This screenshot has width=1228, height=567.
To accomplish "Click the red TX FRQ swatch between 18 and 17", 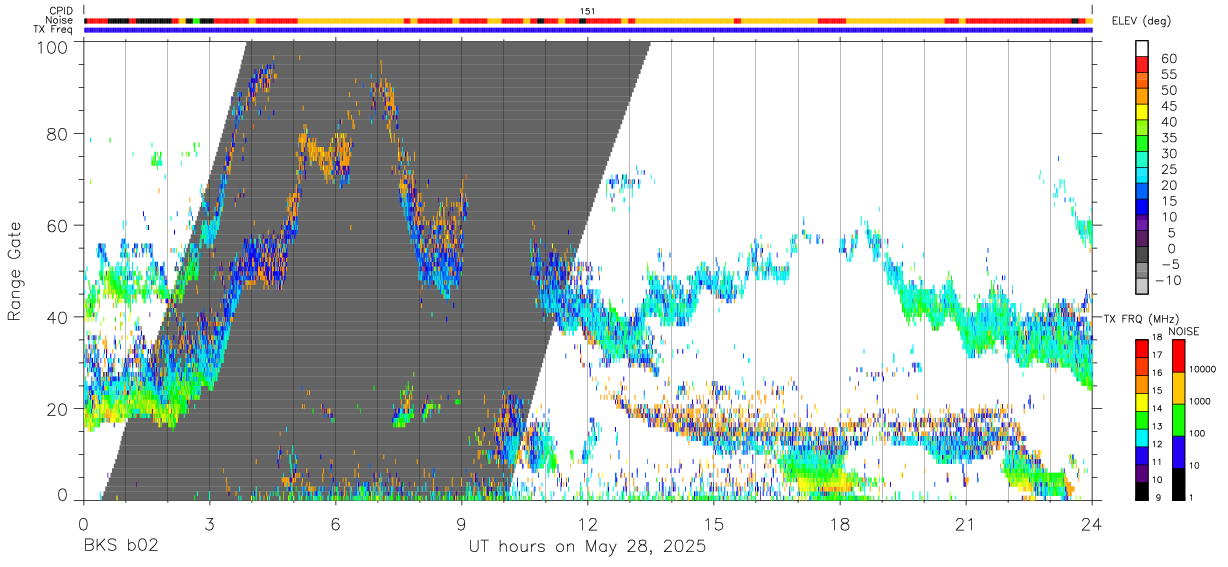I will pyautogui.click(x=1142, y=347).
